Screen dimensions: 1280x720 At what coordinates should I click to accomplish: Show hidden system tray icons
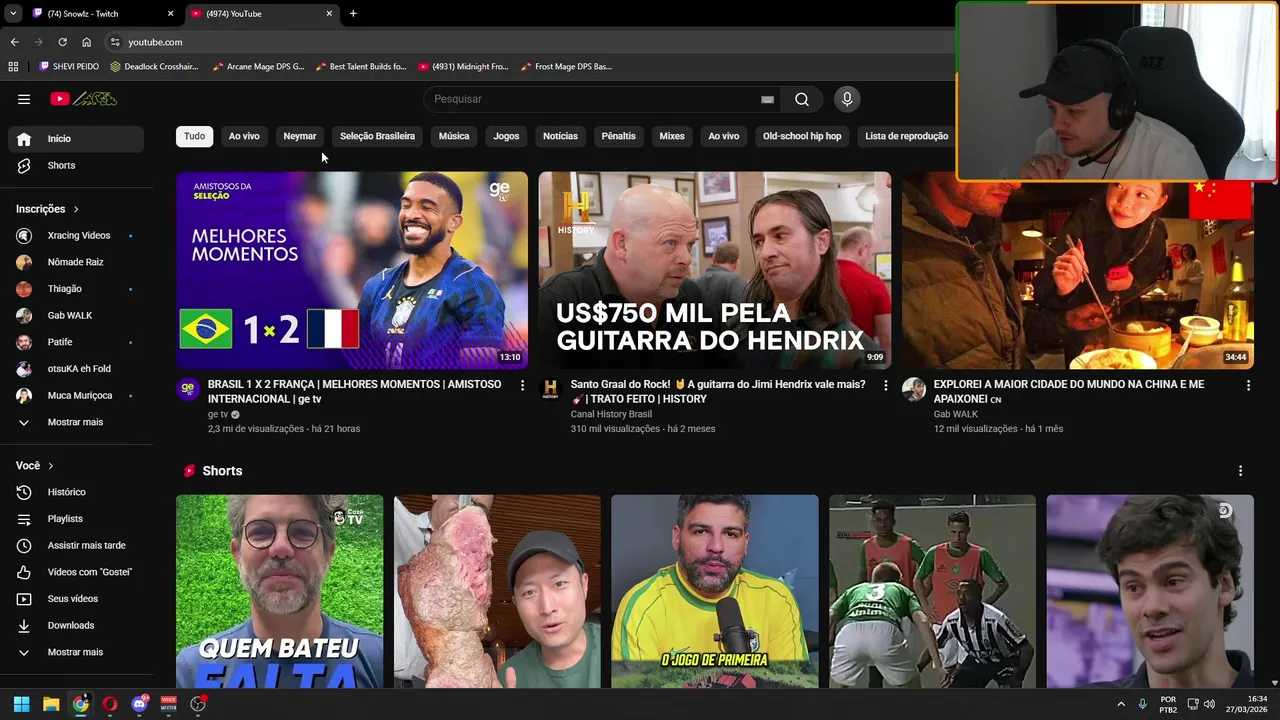click(x=1121, y=704)
